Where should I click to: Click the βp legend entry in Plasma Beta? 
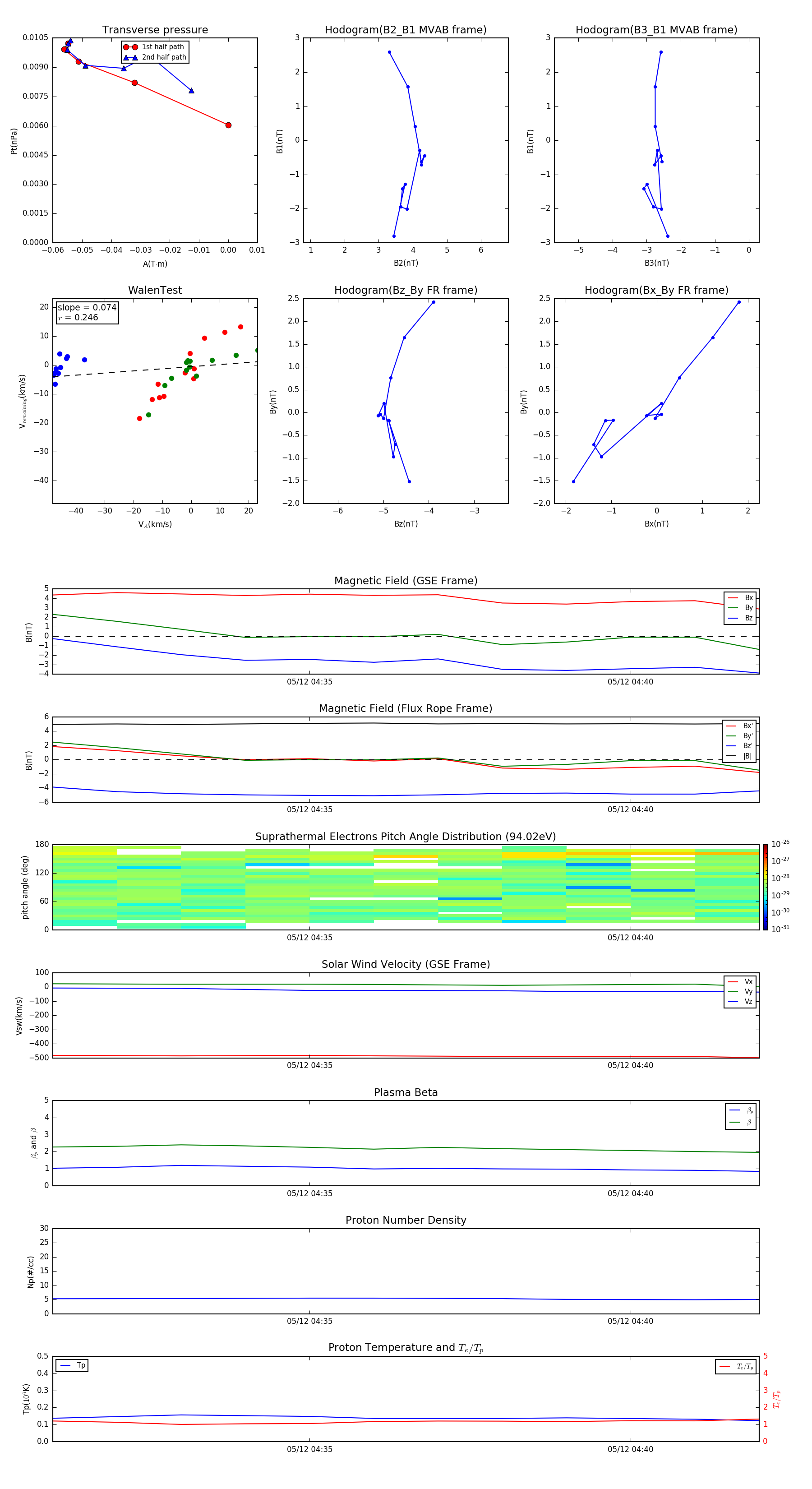click(741, 1110)
